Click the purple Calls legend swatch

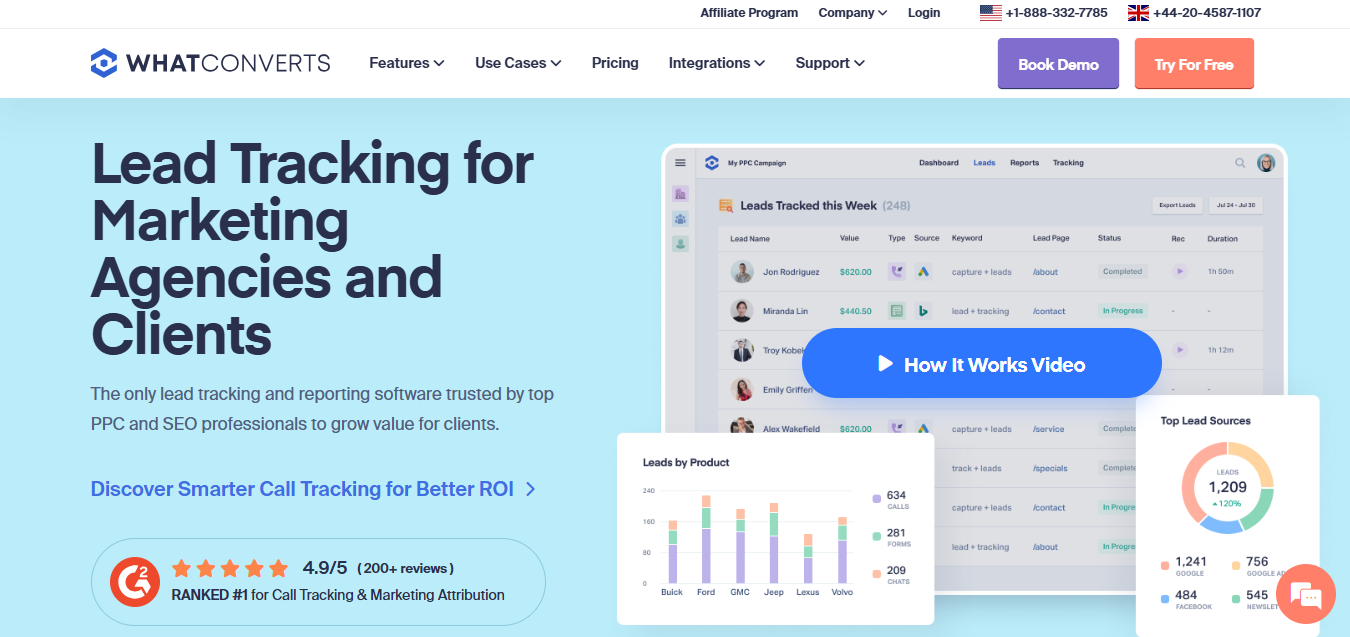[x=877, y=497]
